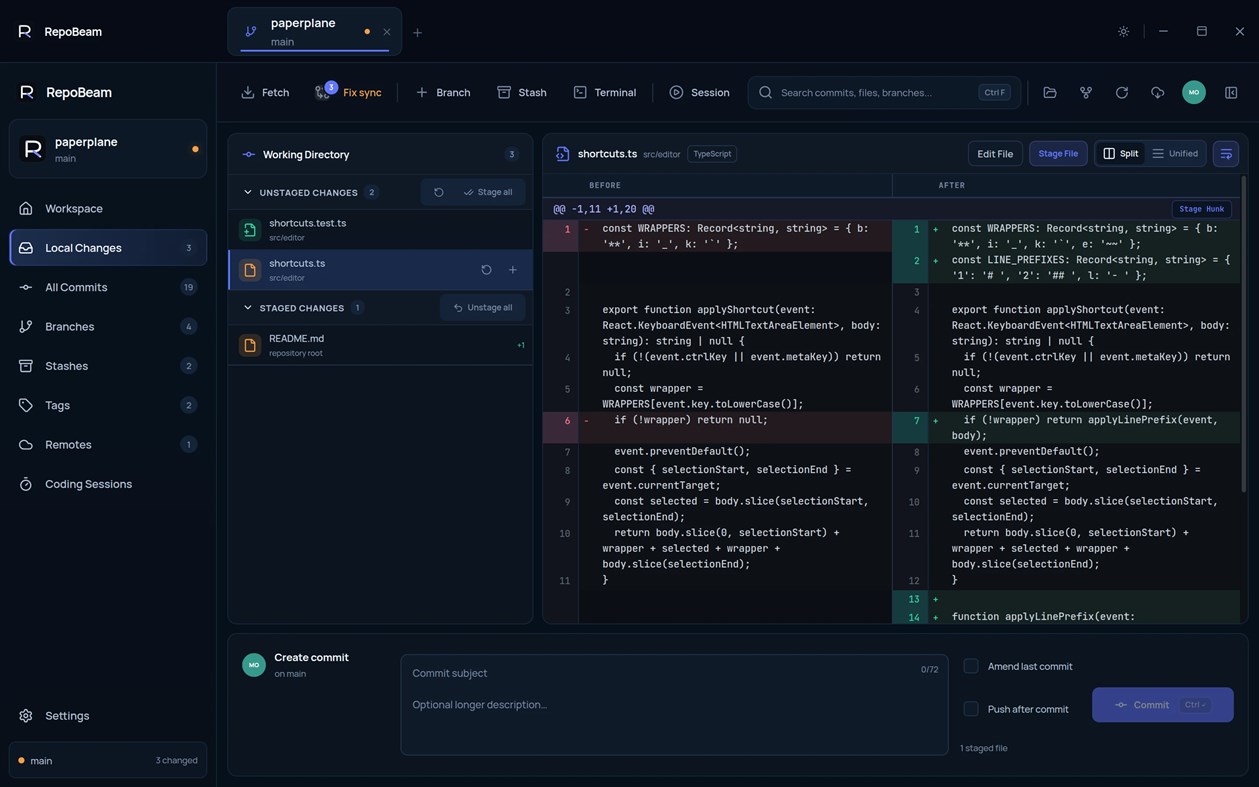Click the Working Directory header icon

click(x=249, y=154)
